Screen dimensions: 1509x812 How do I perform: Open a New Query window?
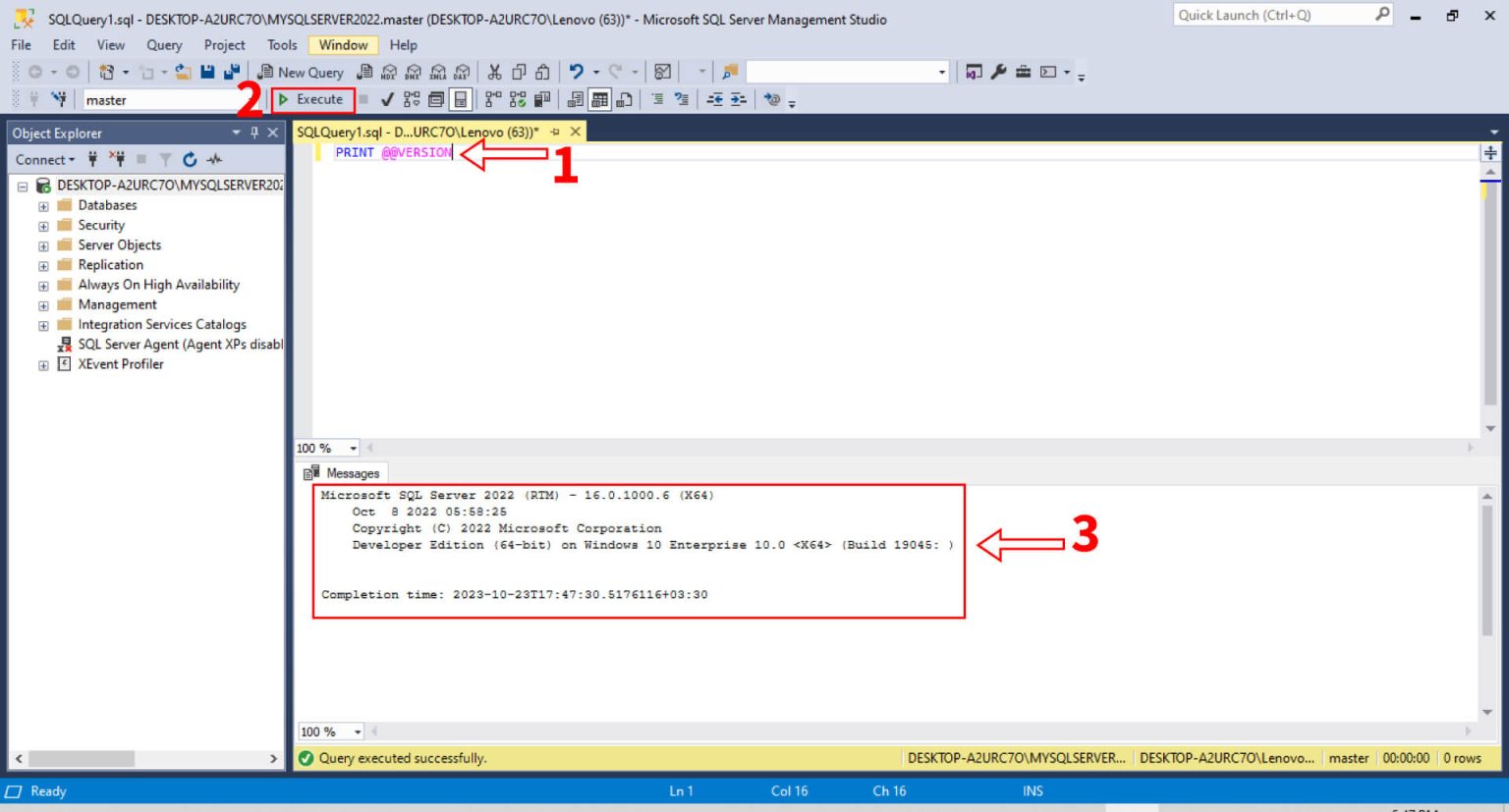click(300, 72)
